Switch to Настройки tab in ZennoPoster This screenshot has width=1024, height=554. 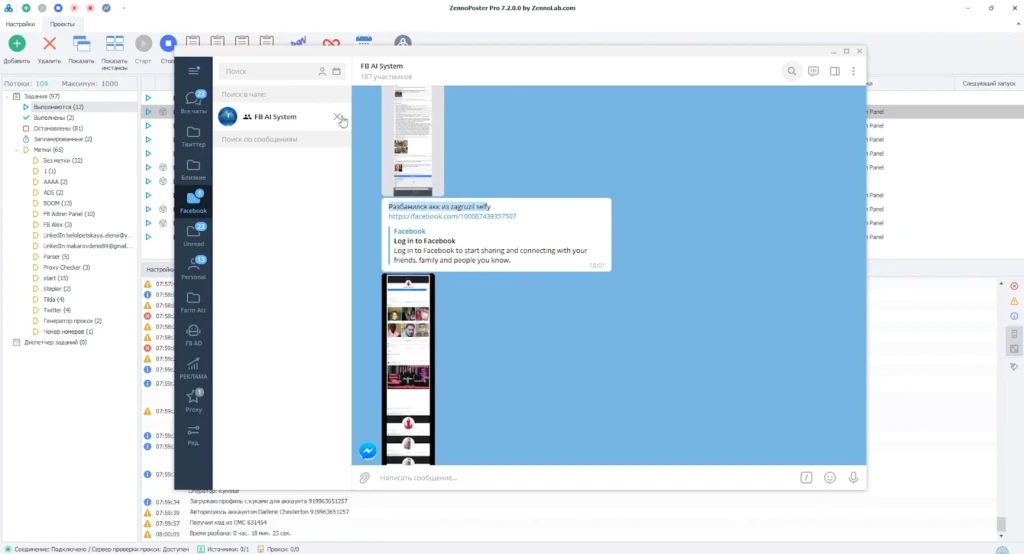coord(20,24)
